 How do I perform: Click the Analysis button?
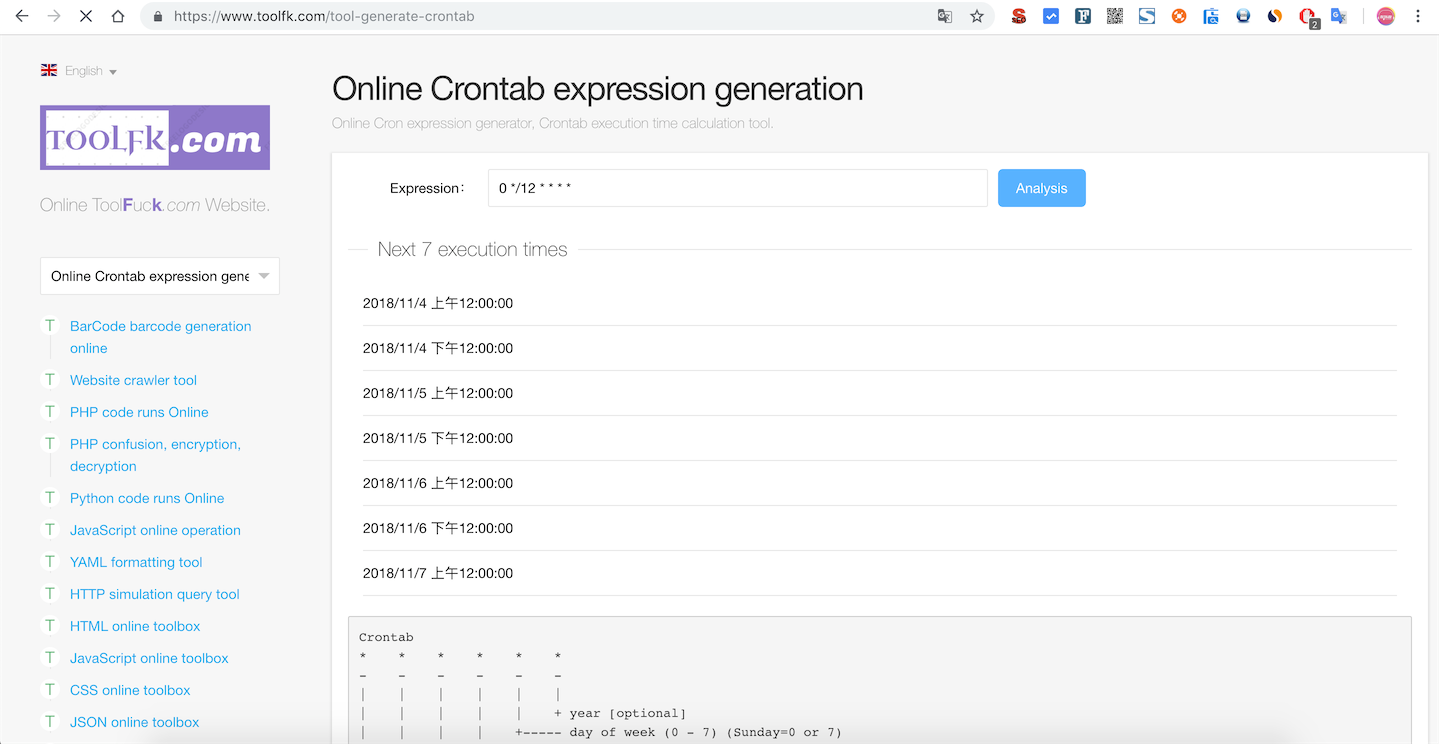tap(1041, 187)
